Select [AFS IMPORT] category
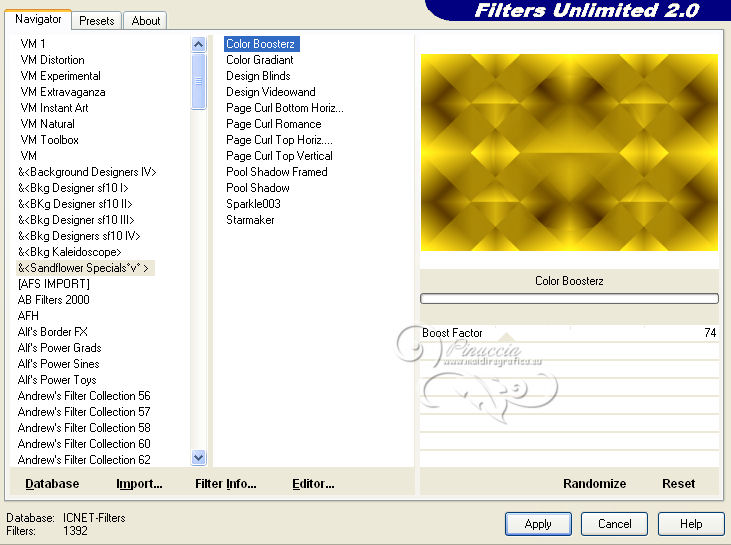This screenshot has height=545, width=731. 54,284
